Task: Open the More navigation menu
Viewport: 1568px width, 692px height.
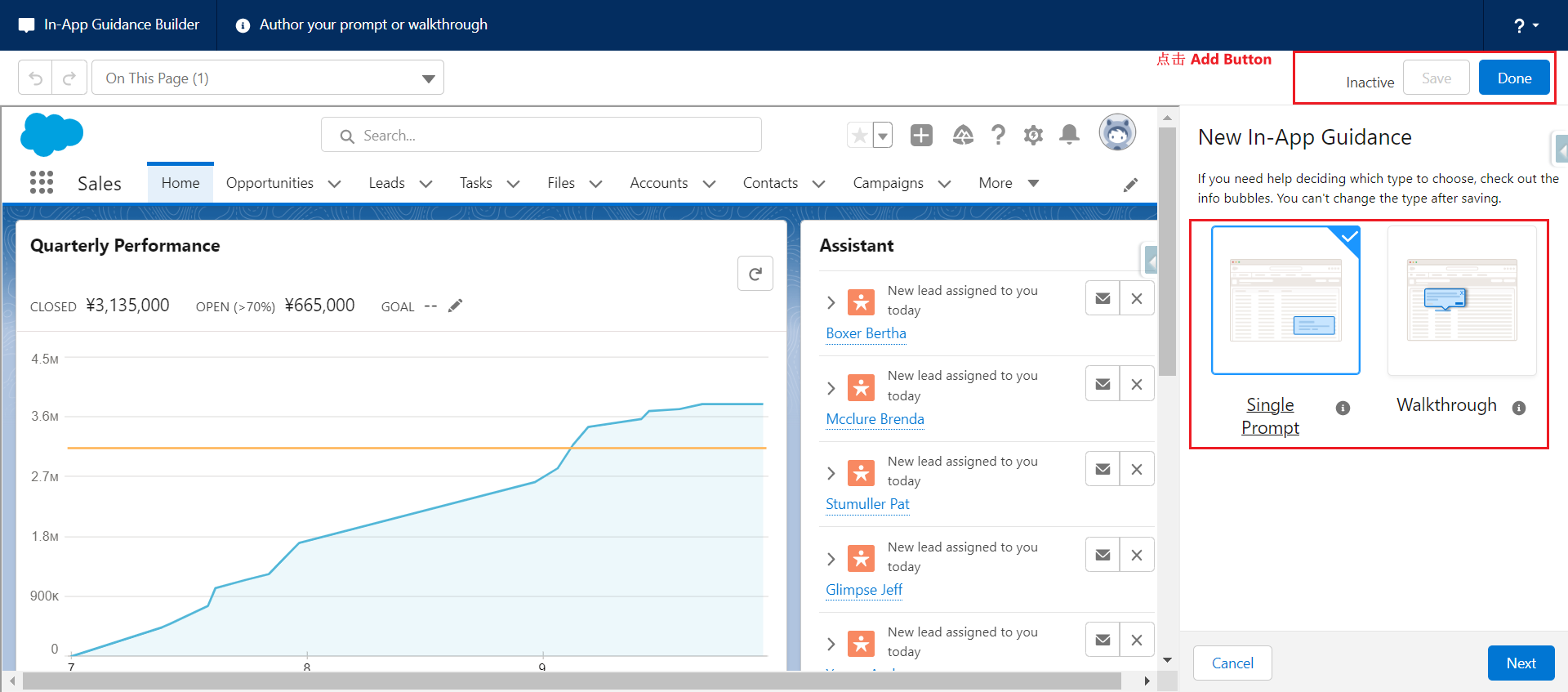Action: tap(1009, 183)
